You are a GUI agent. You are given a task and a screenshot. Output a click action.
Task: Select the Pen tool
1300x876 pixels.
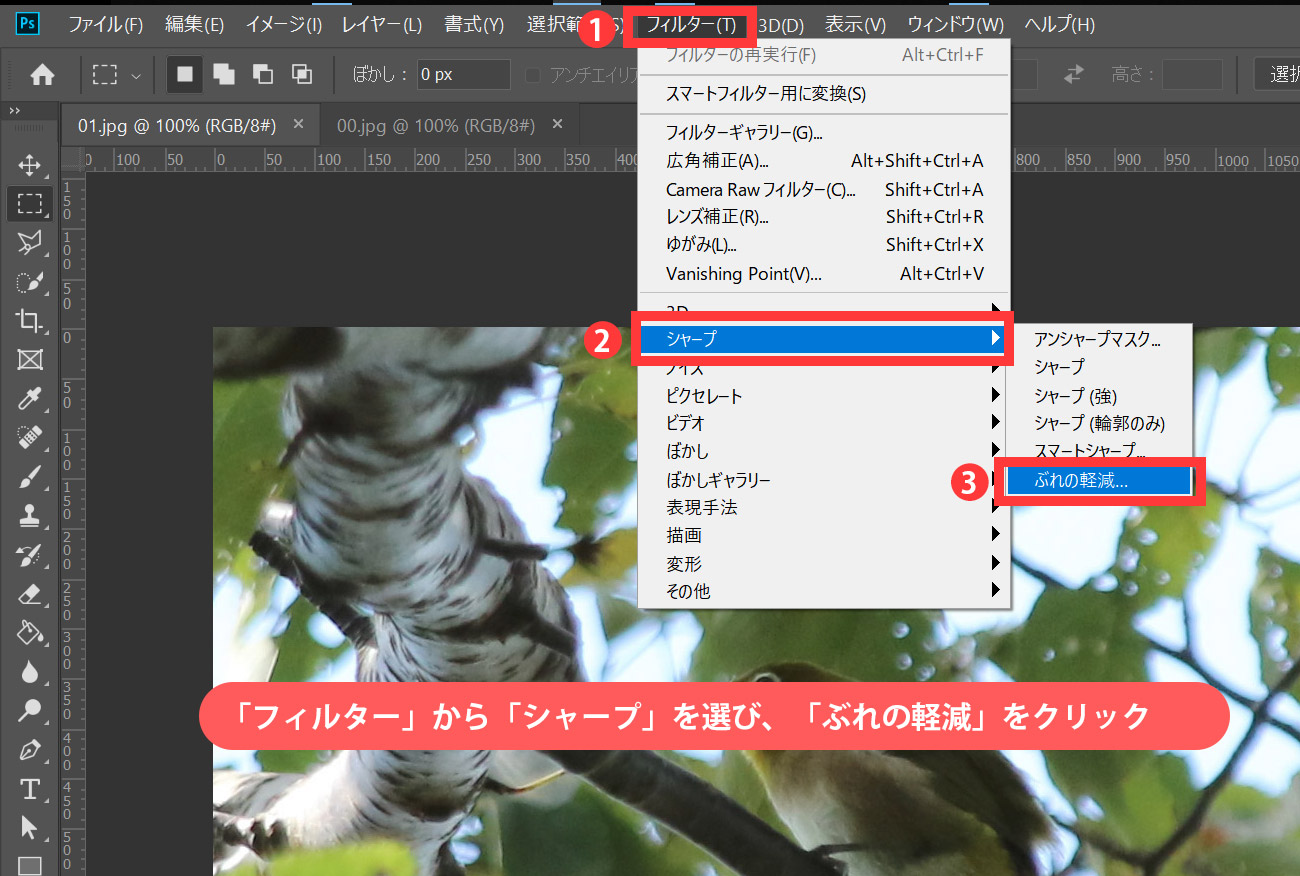pos(29,750)
